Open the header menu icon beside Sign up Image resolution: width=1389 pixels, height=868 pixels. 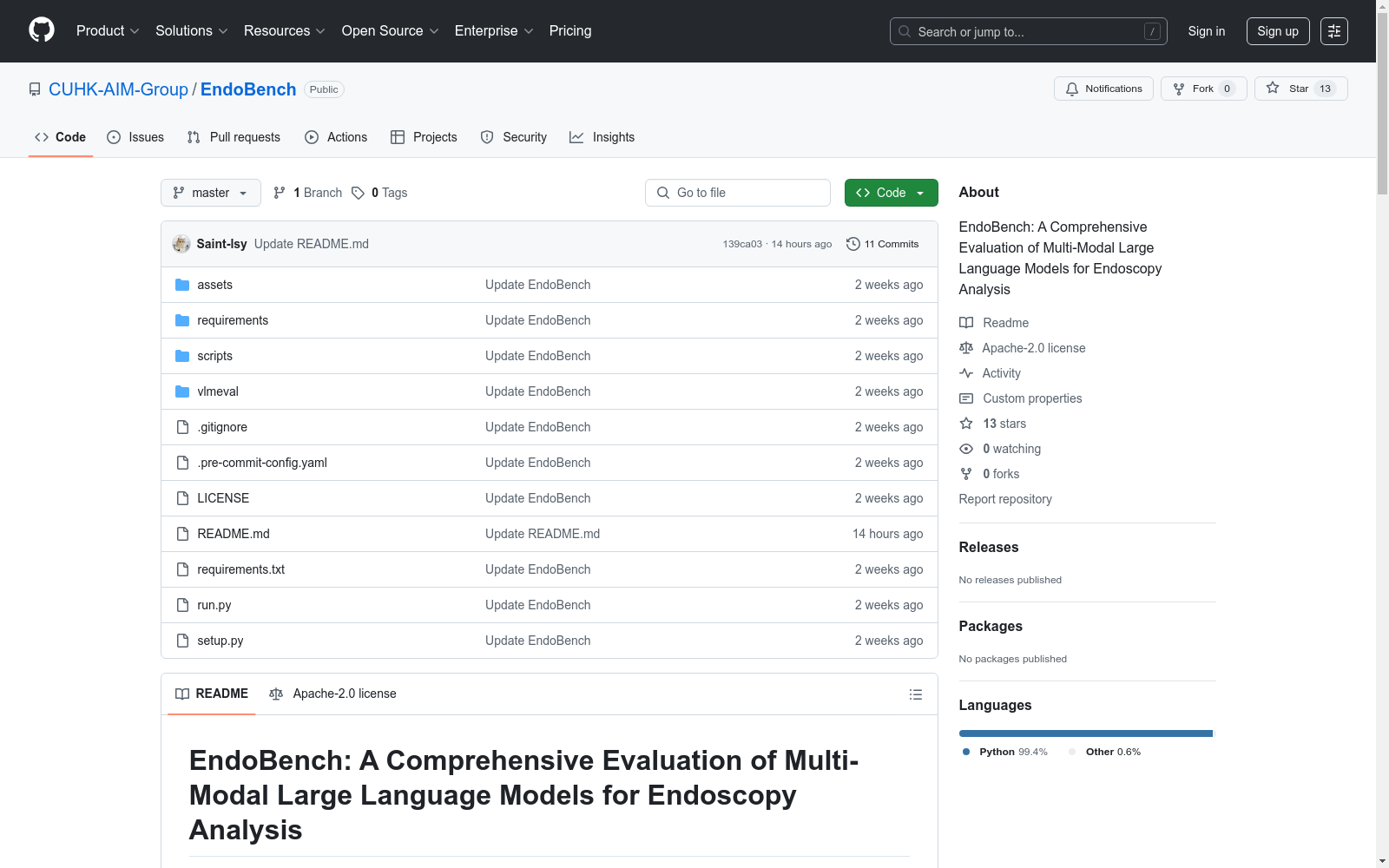[1334, 31]
